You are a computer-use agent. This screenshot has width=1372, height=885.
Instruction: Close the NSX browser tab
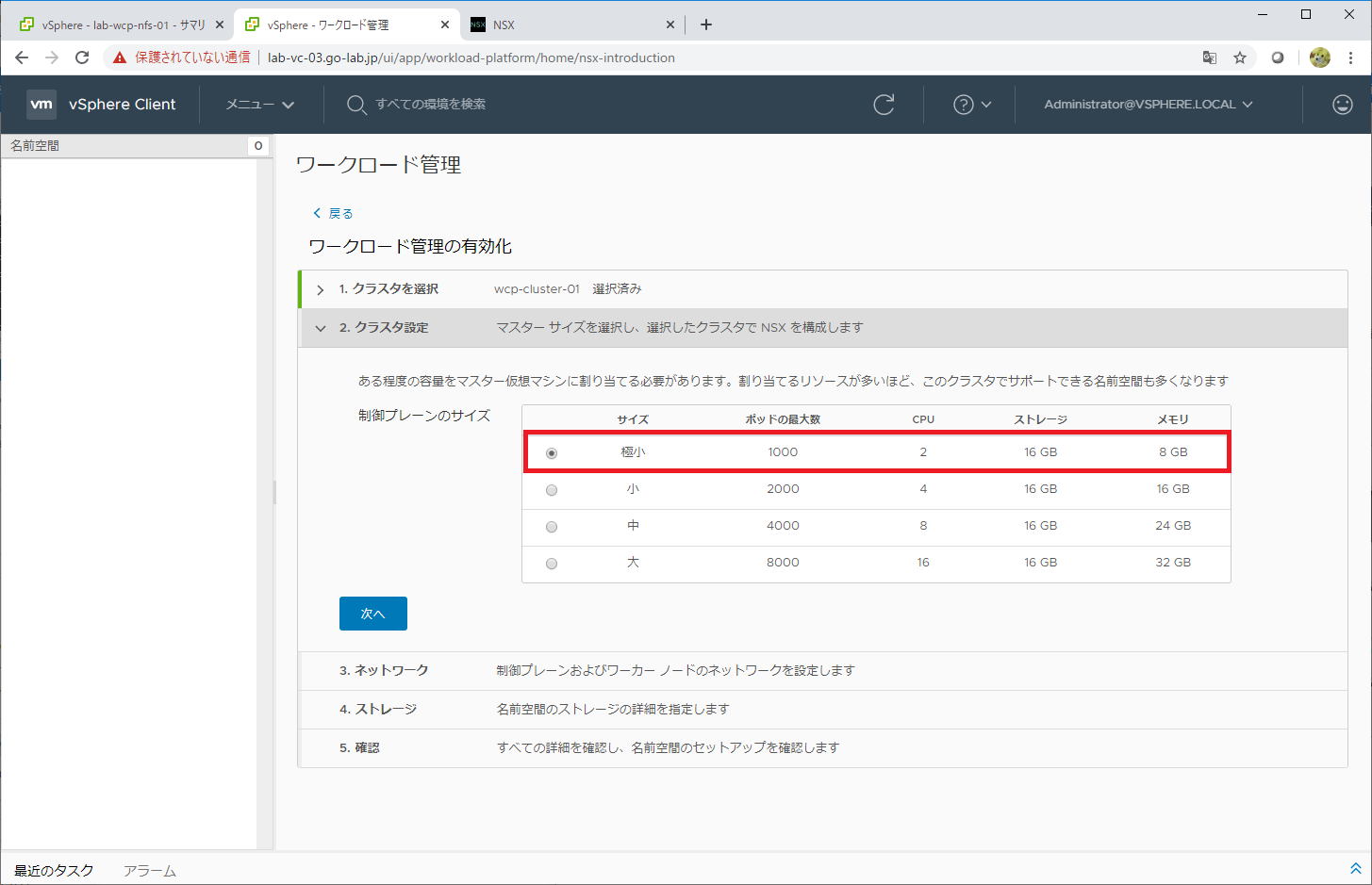point(670,25)
